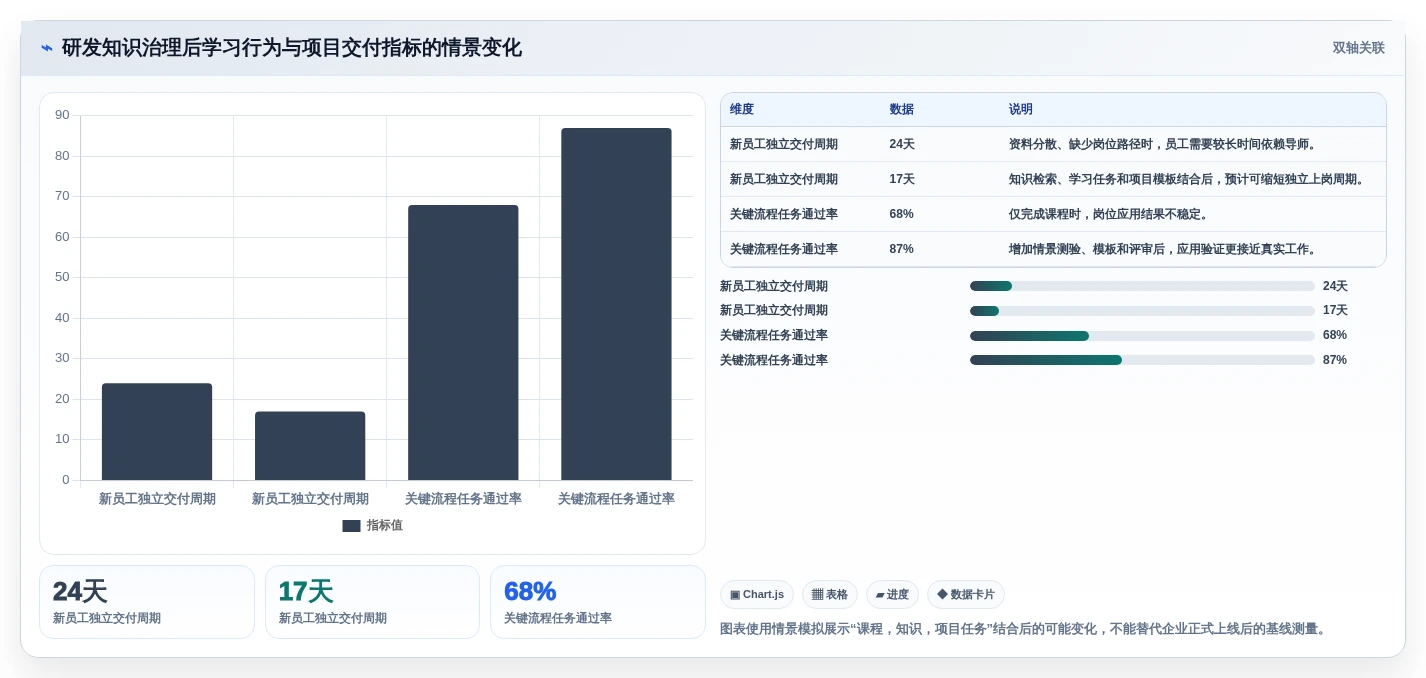Click the 进度 chip

click(892, 595)
